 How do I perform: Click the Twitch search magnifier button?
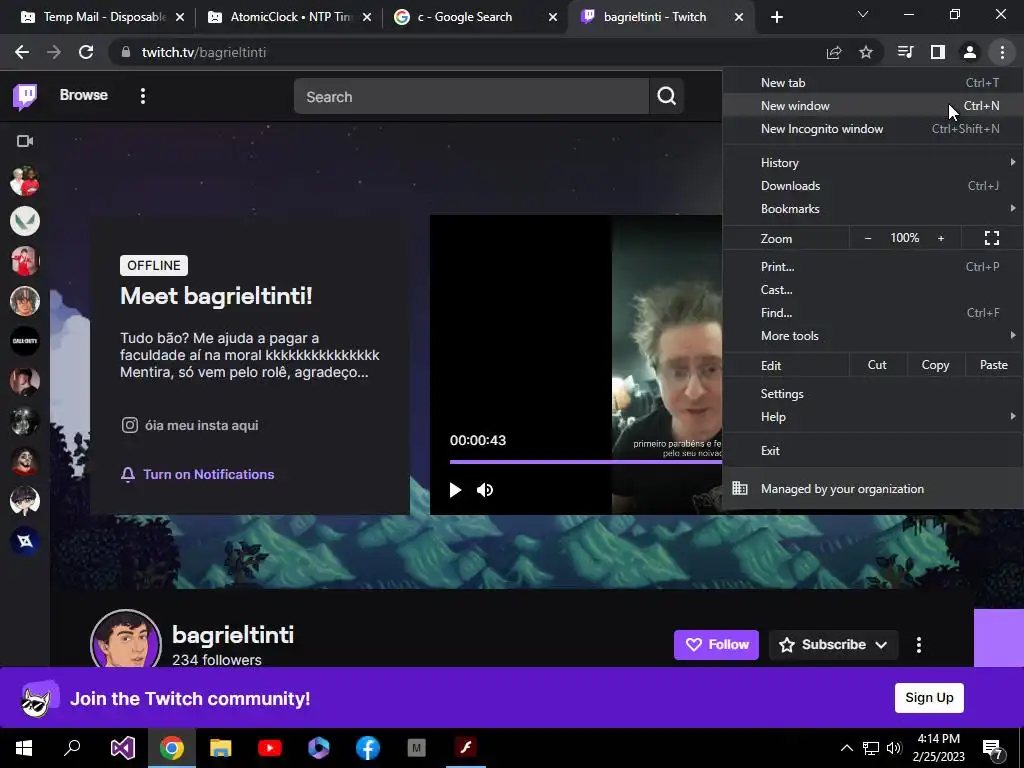pyautogui.click(x=667, y=97)
